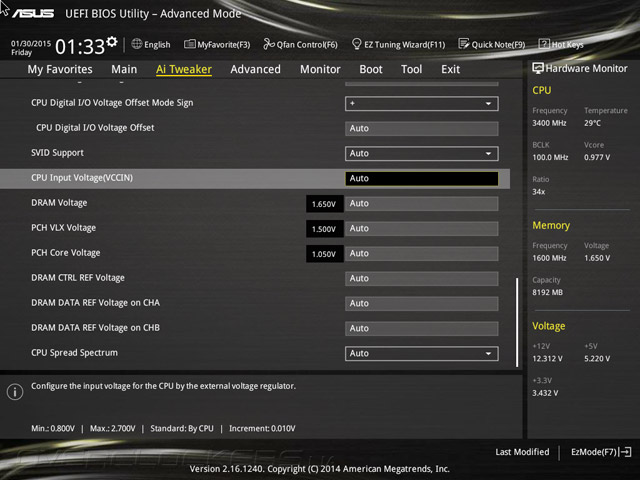This screenshot has height=480, width=640.
Task: Click DRAM DATA REF Voltage on CHA field
Action: (422, 304)
